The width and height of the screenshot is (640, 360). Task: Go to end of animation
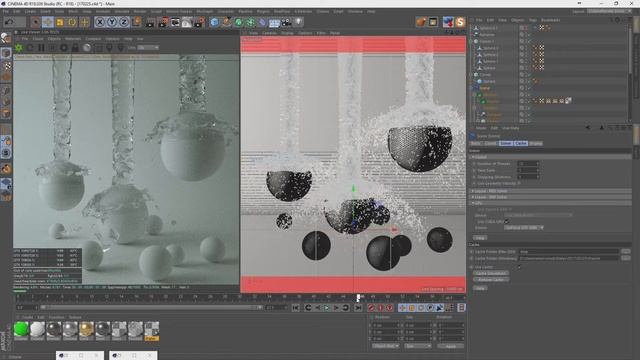pos(358,308)
